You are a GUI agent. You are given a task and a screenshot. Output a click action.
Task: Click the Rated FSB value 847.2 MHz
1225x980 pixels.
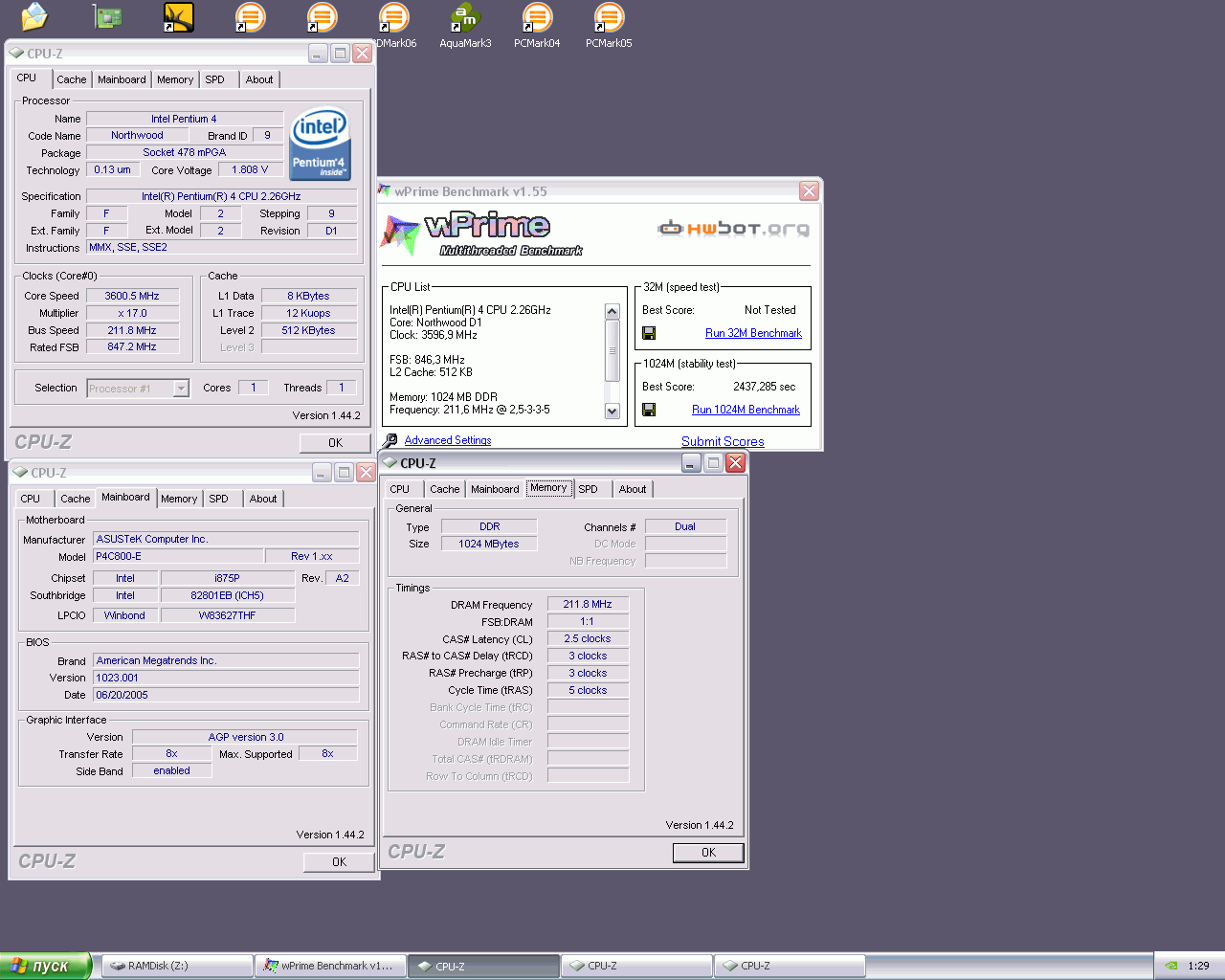pos(132,347)
